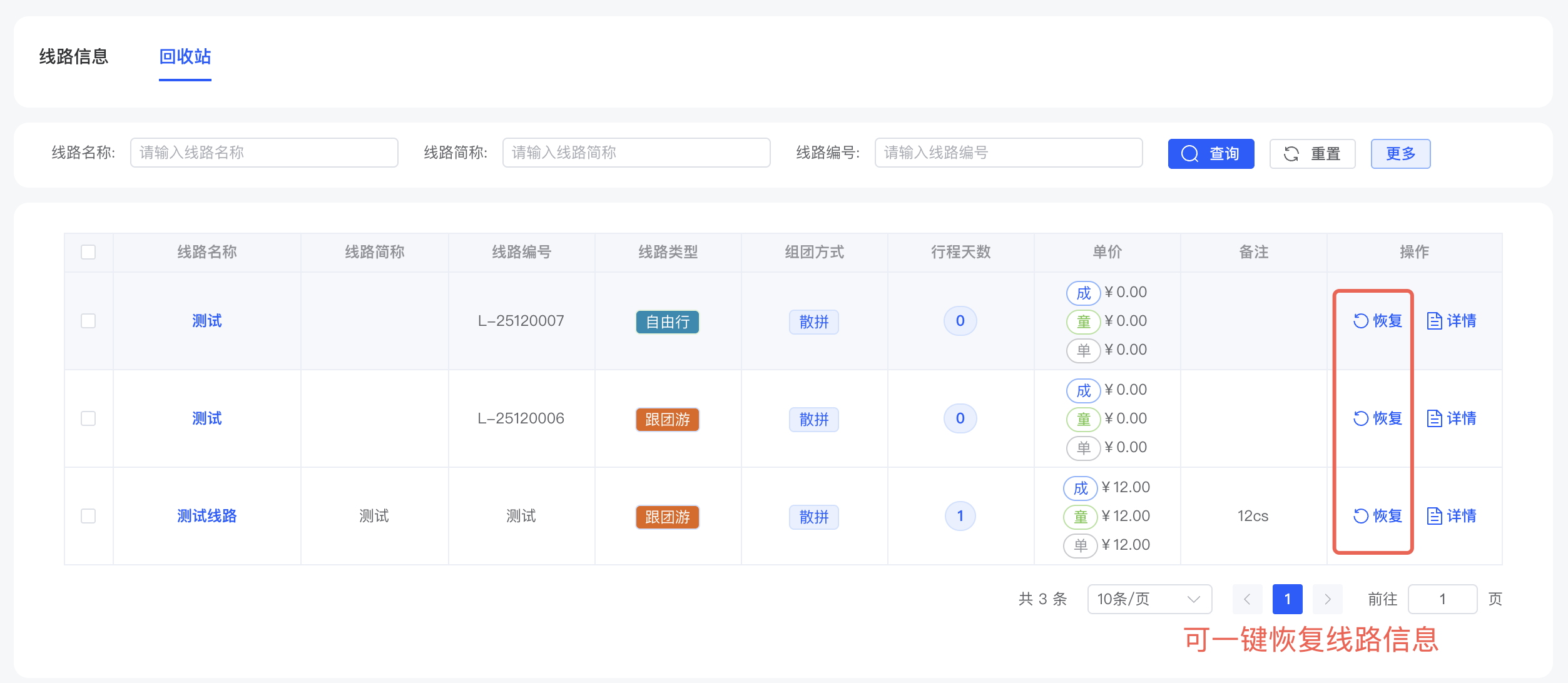
Task: Open details for route L-25120006
Action: [x=1452, y=418]
